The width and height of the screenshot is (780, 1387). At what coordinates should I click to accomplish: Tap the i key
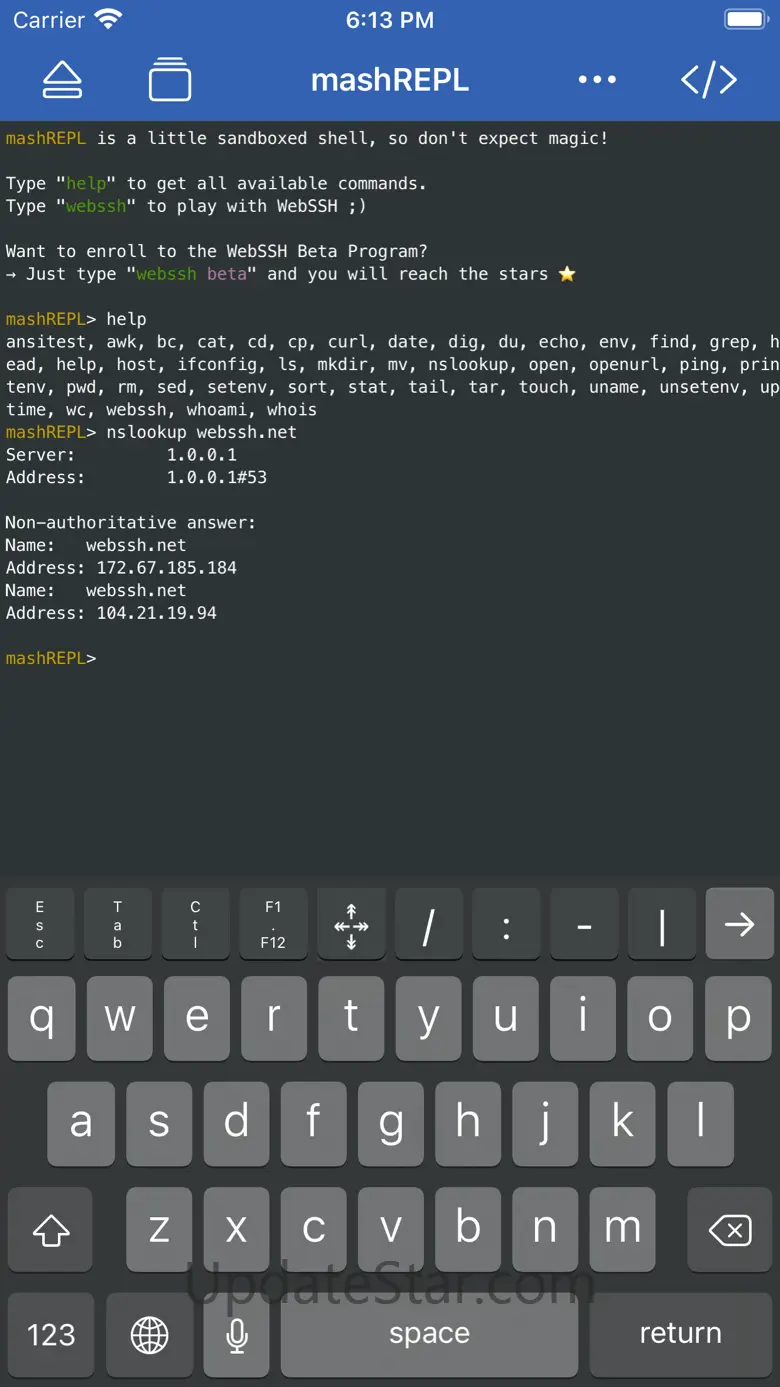(x=583, y=1018)
